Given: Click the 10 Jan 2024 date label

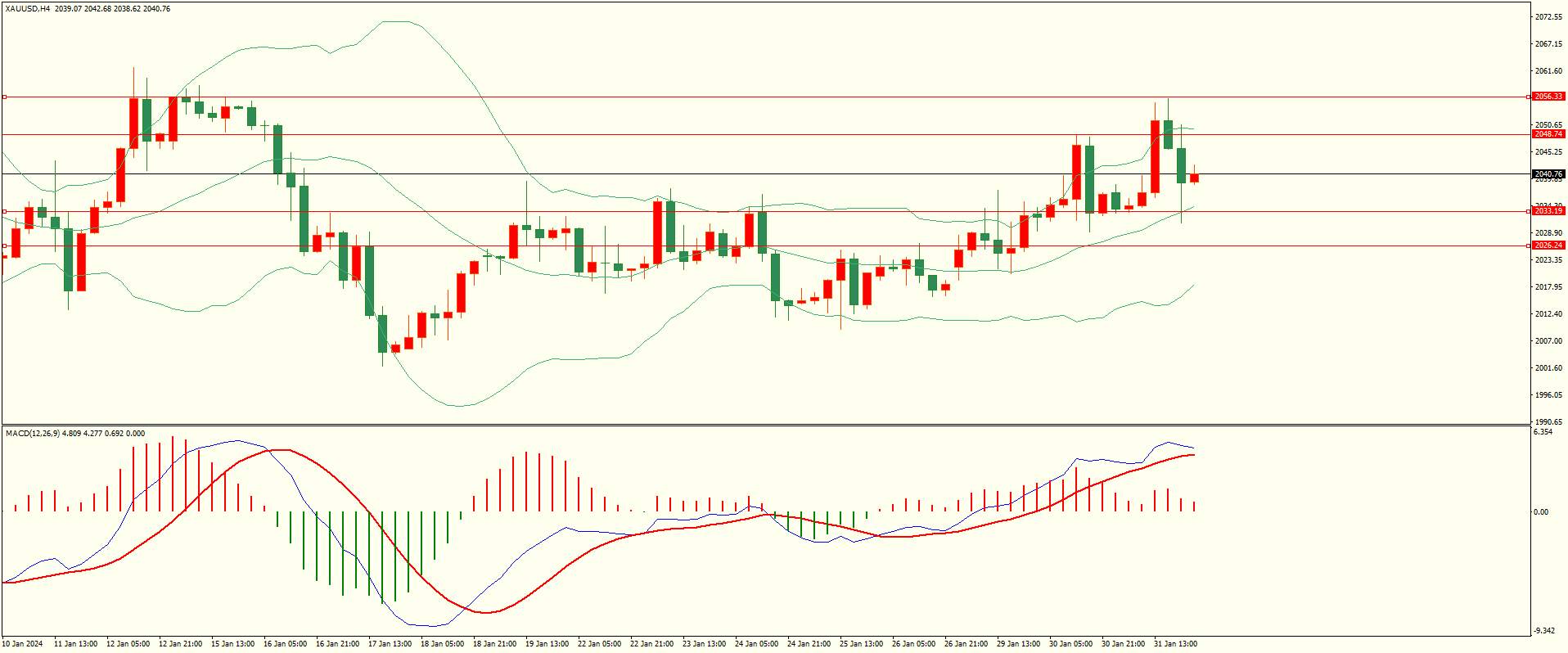Looking at the screenshot, I should 22,644.
